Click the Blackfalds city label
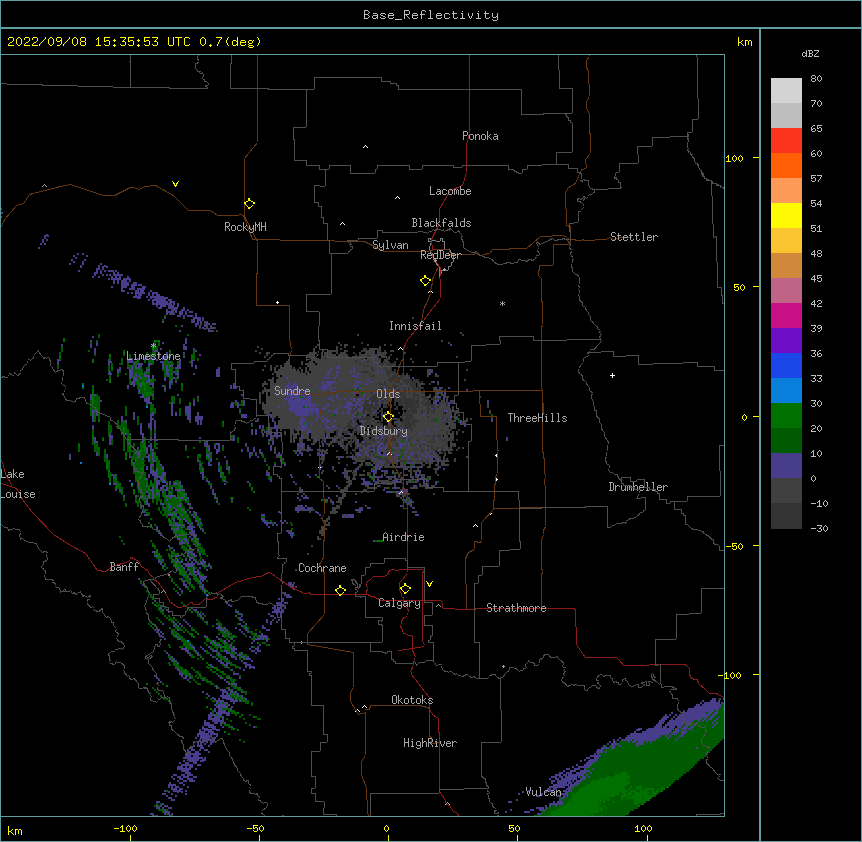This screenshot has width=862, height=842. tap(441, 223)
